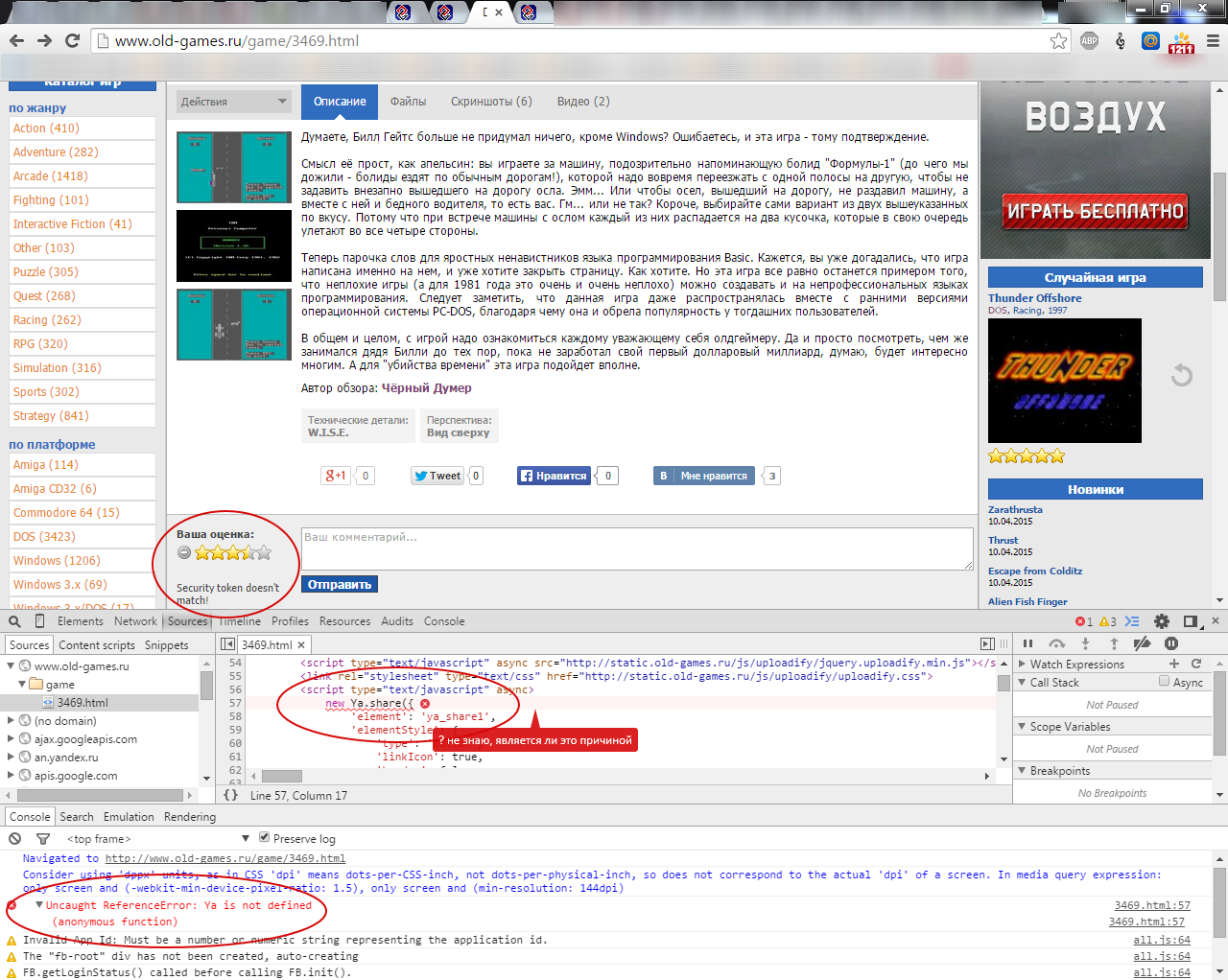1228x980 pixels.
Task: Step over next function call
Action: pyautogui.click(x=1056, y=643)
